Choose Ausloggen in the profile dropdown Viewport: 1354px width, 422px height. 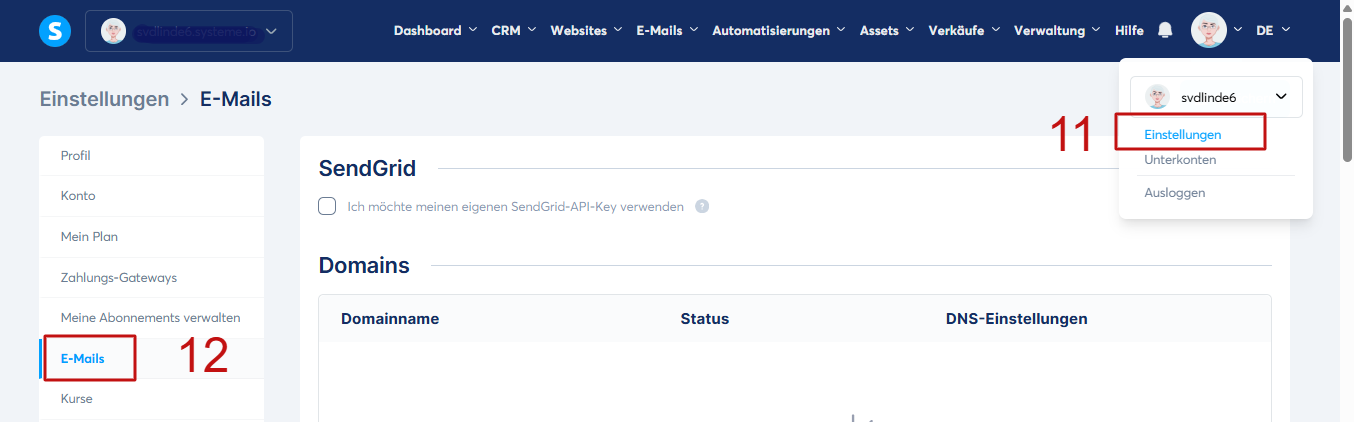[1175, 193]
